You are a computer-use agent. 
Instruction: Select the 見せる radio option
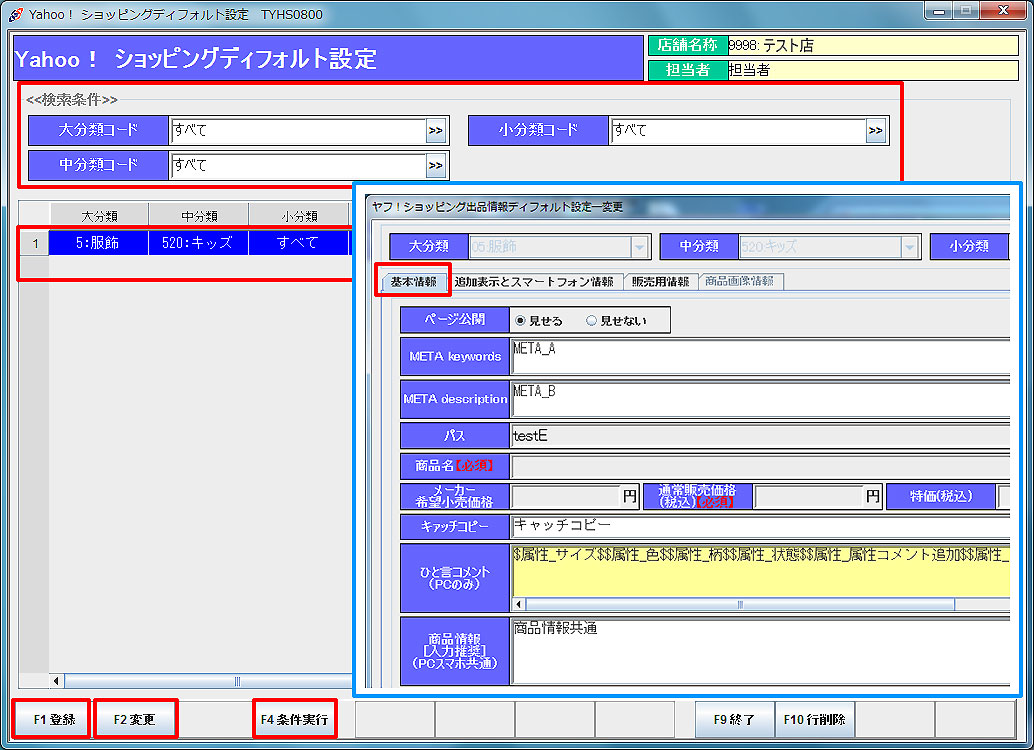pos(520,321)
